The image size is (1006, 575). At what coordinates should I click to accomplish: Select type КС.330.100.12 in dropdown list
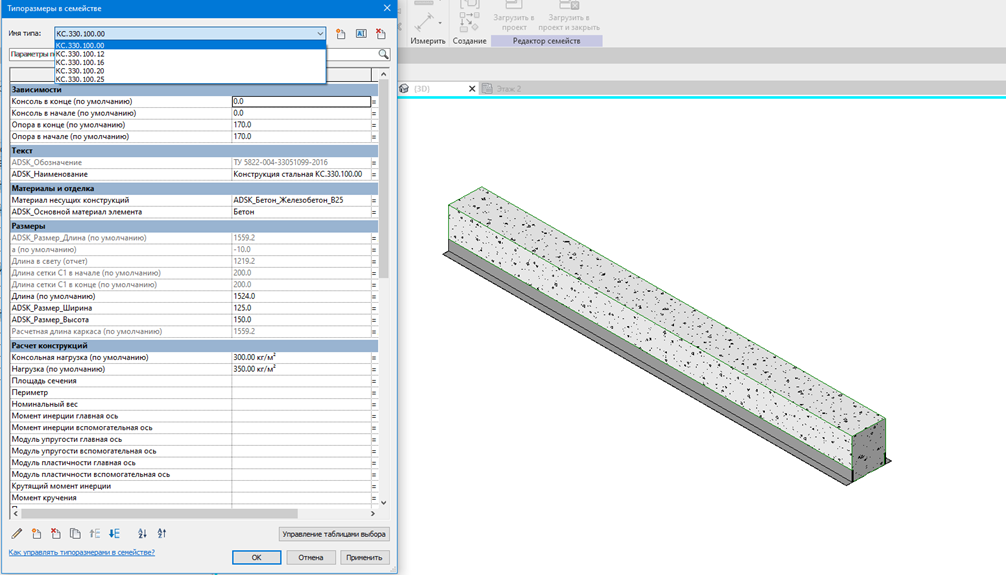(190, 54)
